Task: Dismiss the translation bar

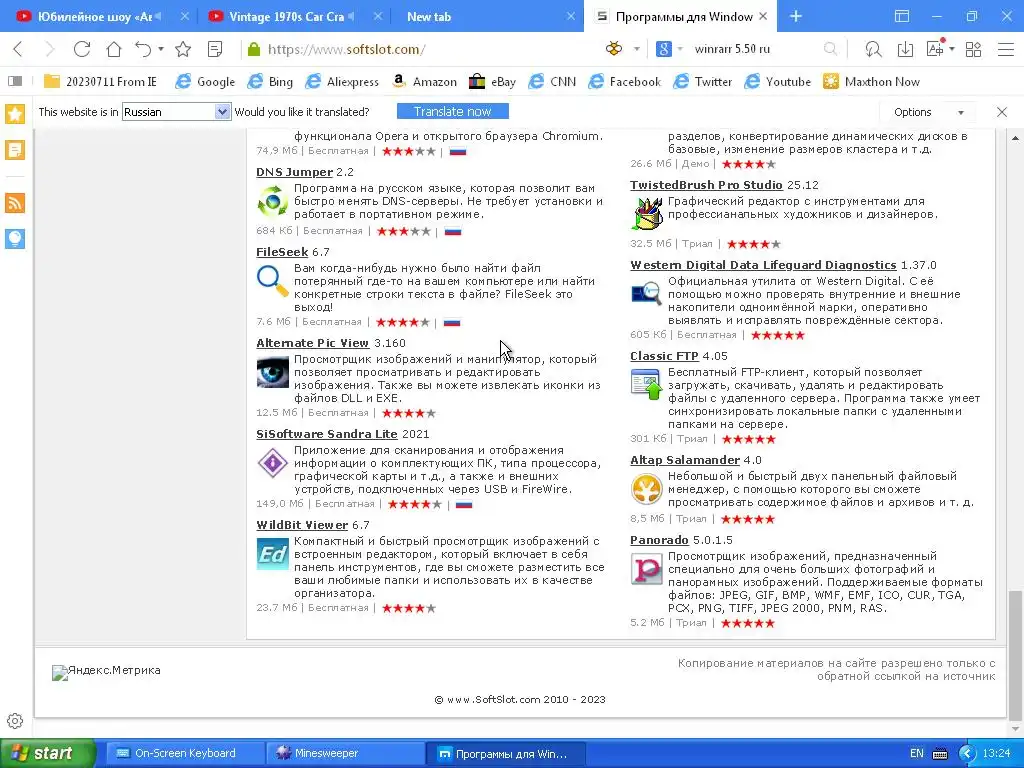Action: click(1002, 112)
